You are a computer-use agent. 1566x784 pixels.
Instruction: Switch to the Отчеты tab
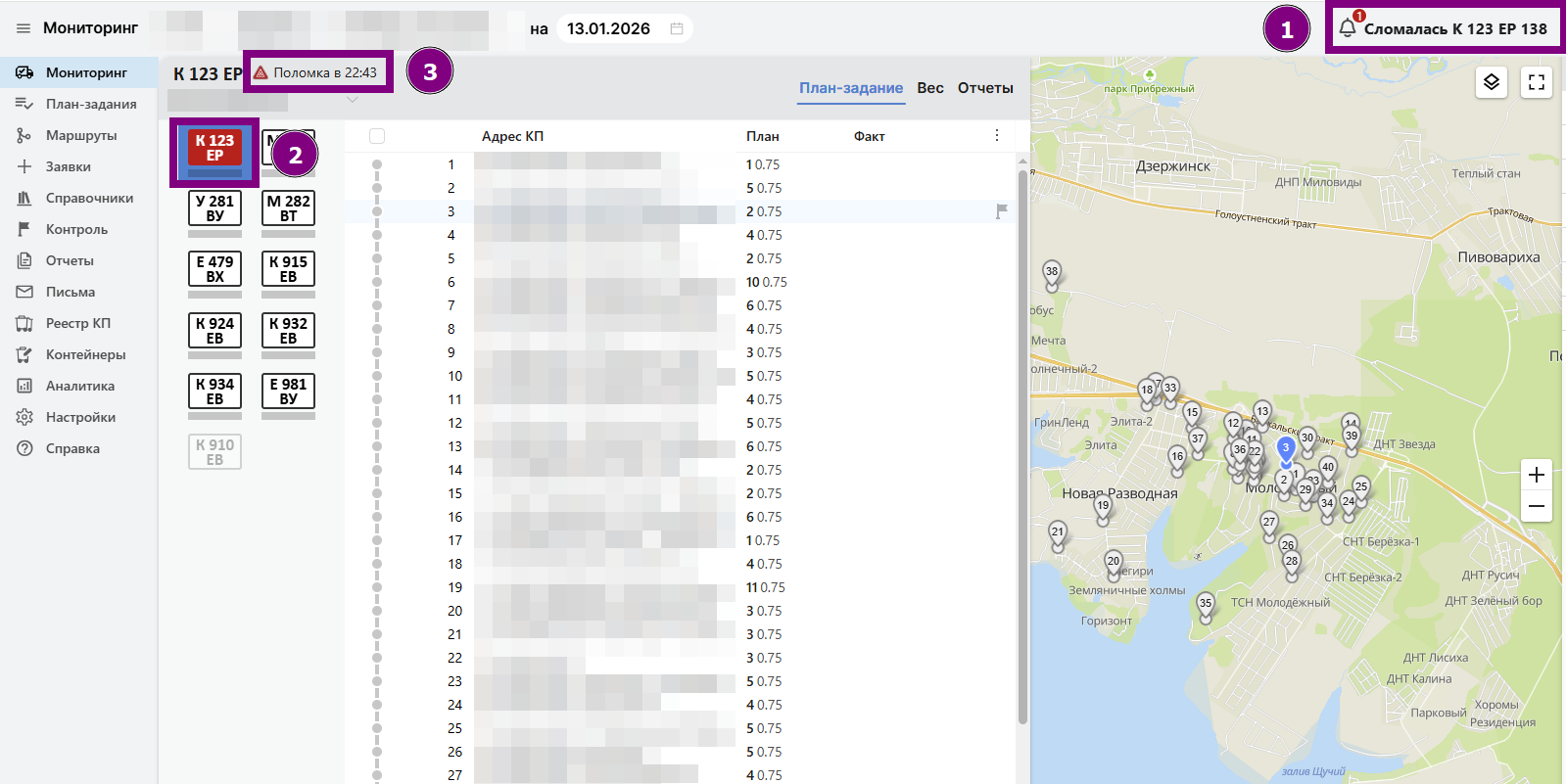[984, 88]
